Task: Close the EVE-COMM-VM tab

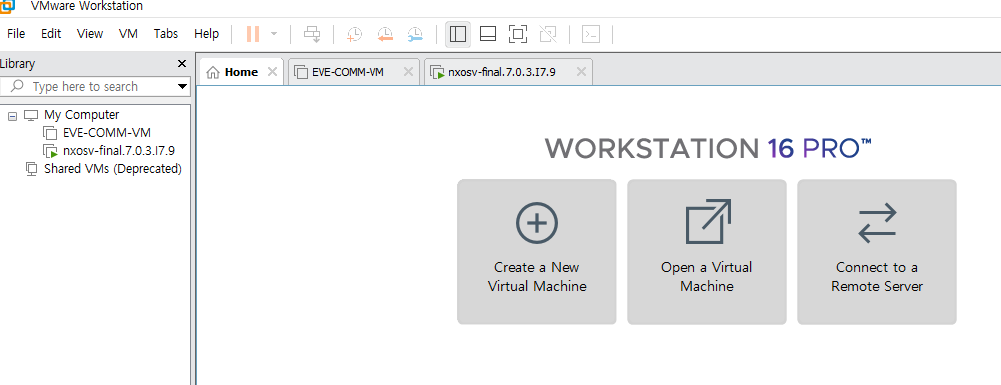Action: pos(409,72)
